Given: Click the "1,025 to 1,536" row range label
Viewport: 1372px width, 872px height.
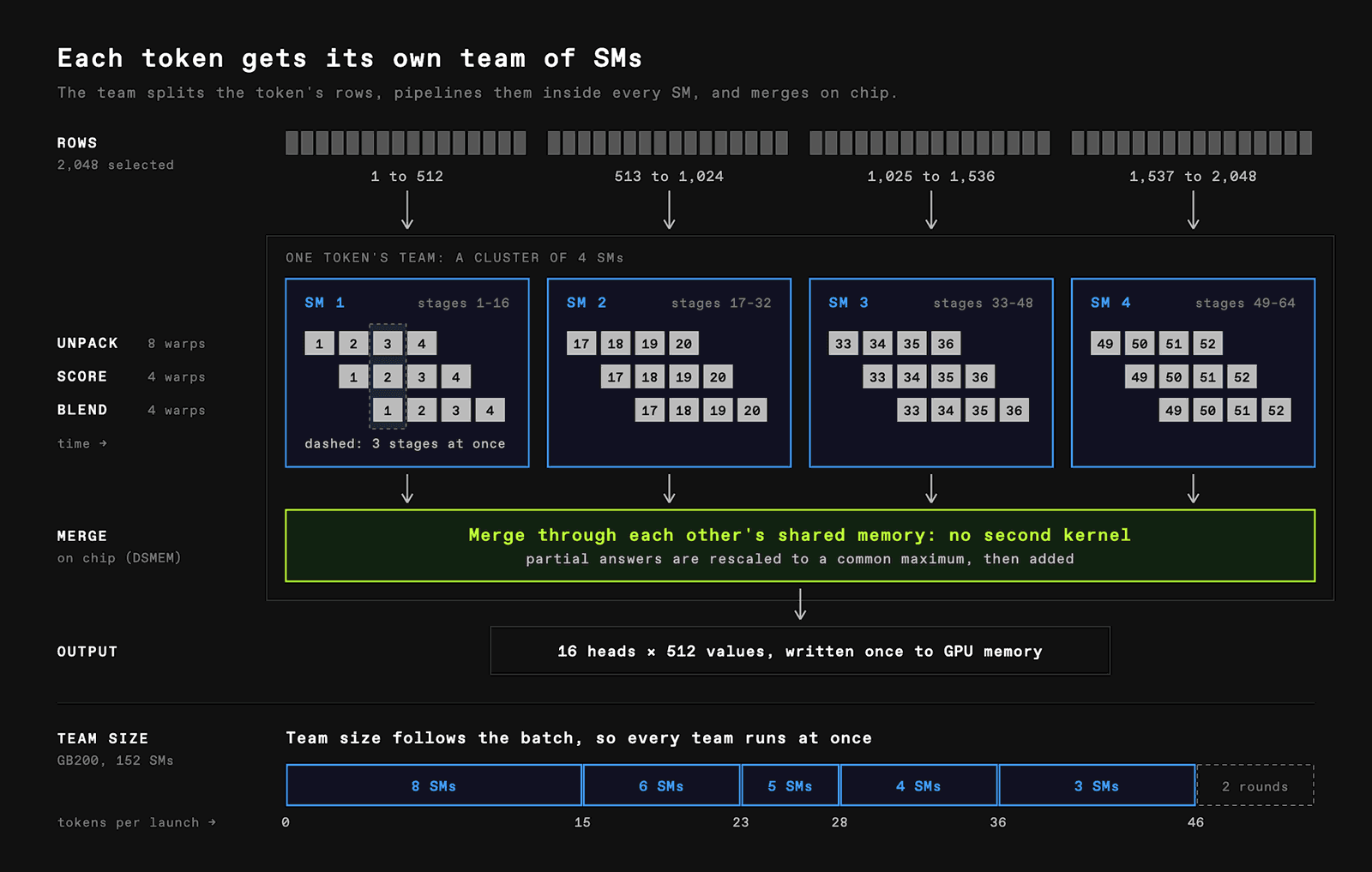Looking at the screenshot, I should pyautogui.click(x=931, y=177).
